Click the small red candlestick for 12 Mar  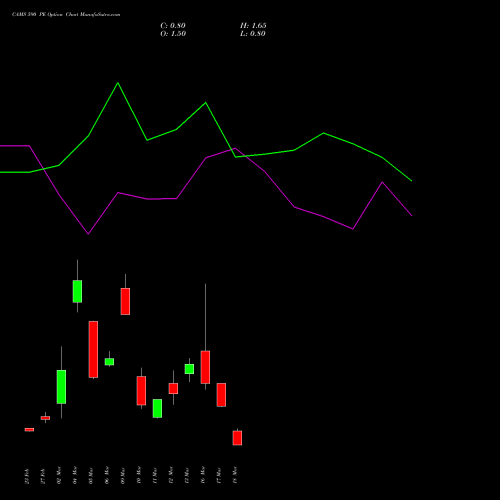click(x=173, y=388)
